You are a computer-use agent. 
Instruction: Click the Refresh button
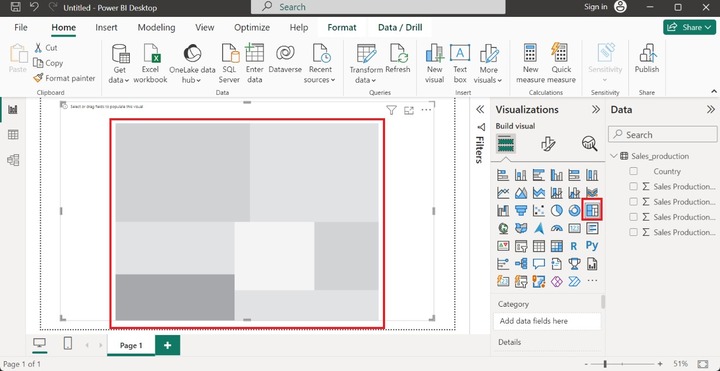(398, 58)
